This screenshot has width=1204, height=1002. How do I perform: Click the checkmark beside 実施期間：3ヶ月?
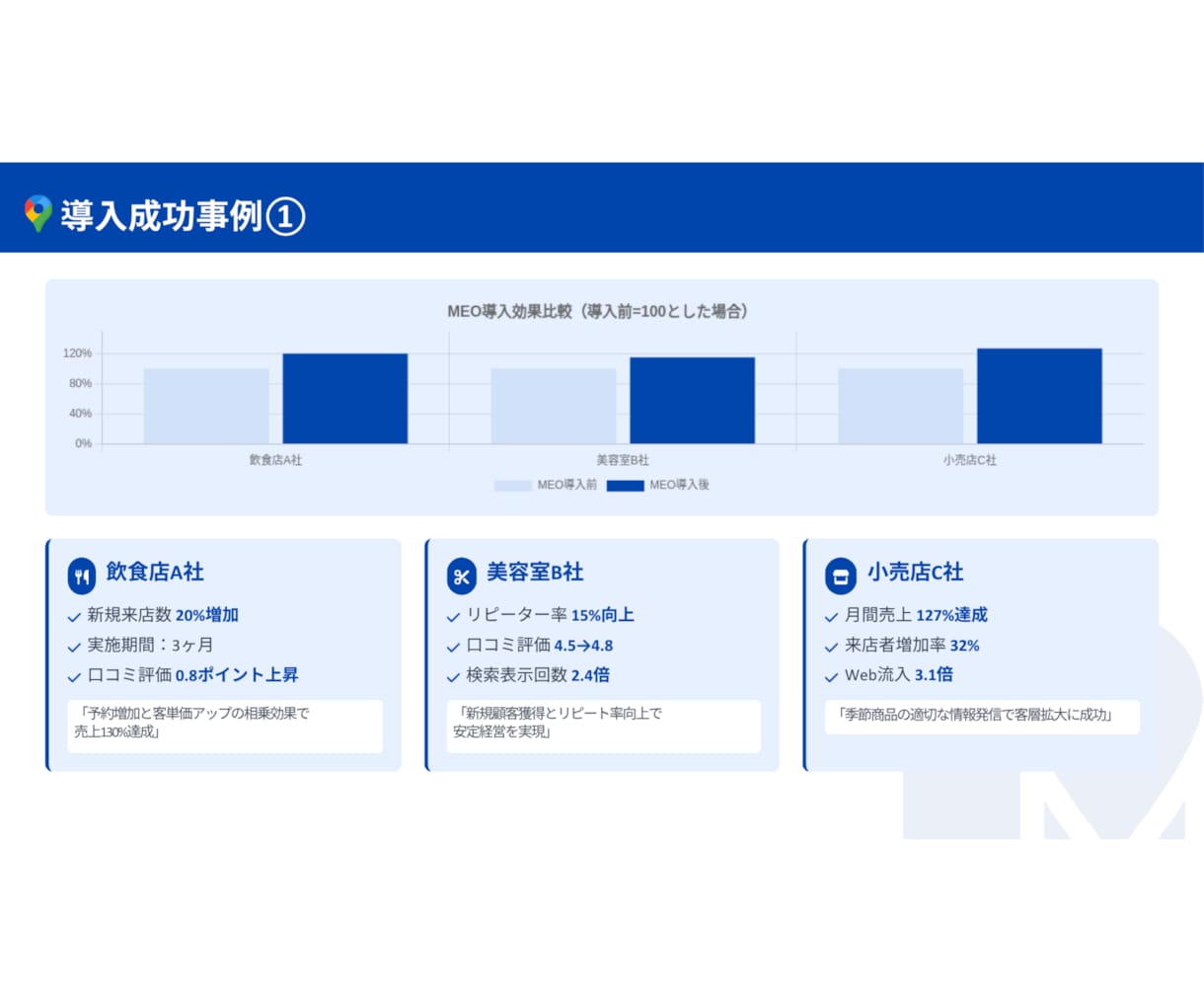click(x=74, y=648)
